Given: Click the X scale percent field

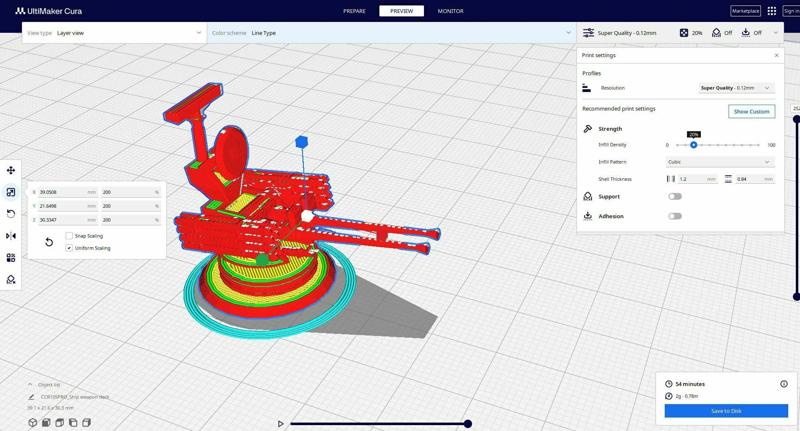Looking at the screenshot, I should click(131, 192).
